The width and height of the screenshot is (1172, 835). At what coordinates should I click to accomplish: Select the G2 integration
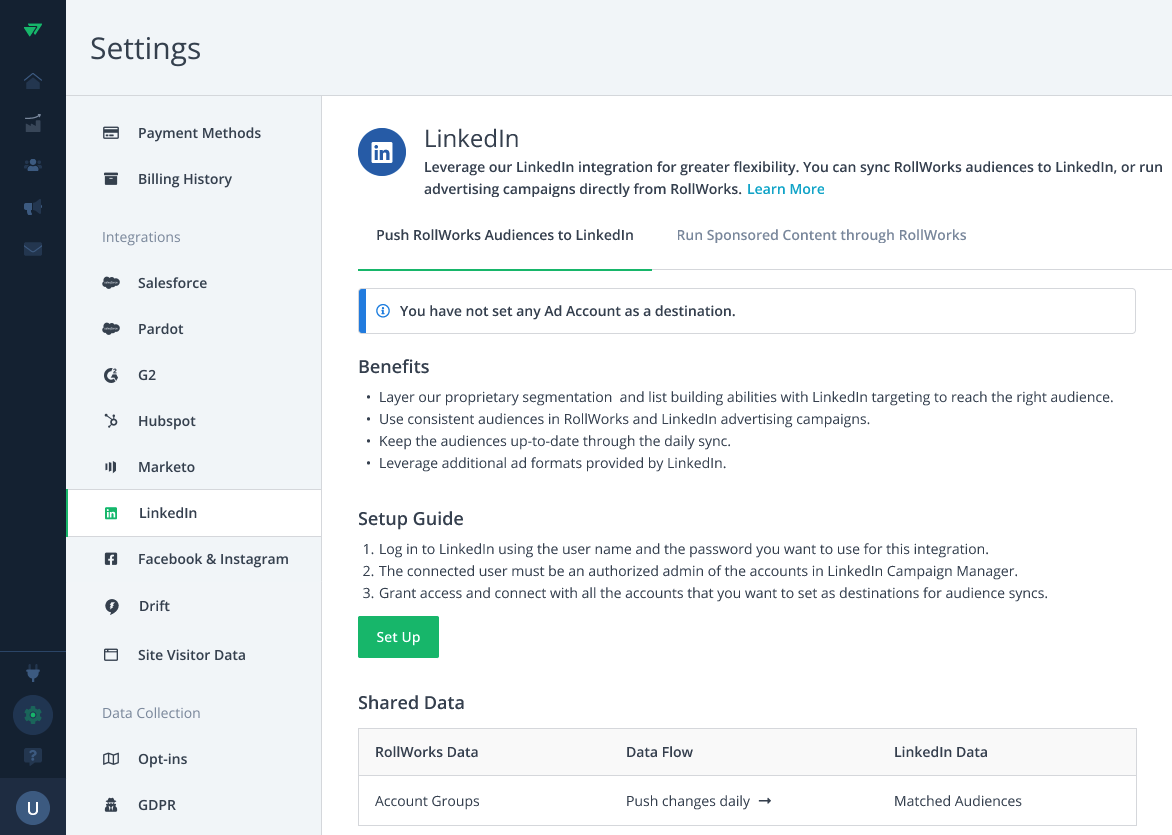click(x=194, y=375)
